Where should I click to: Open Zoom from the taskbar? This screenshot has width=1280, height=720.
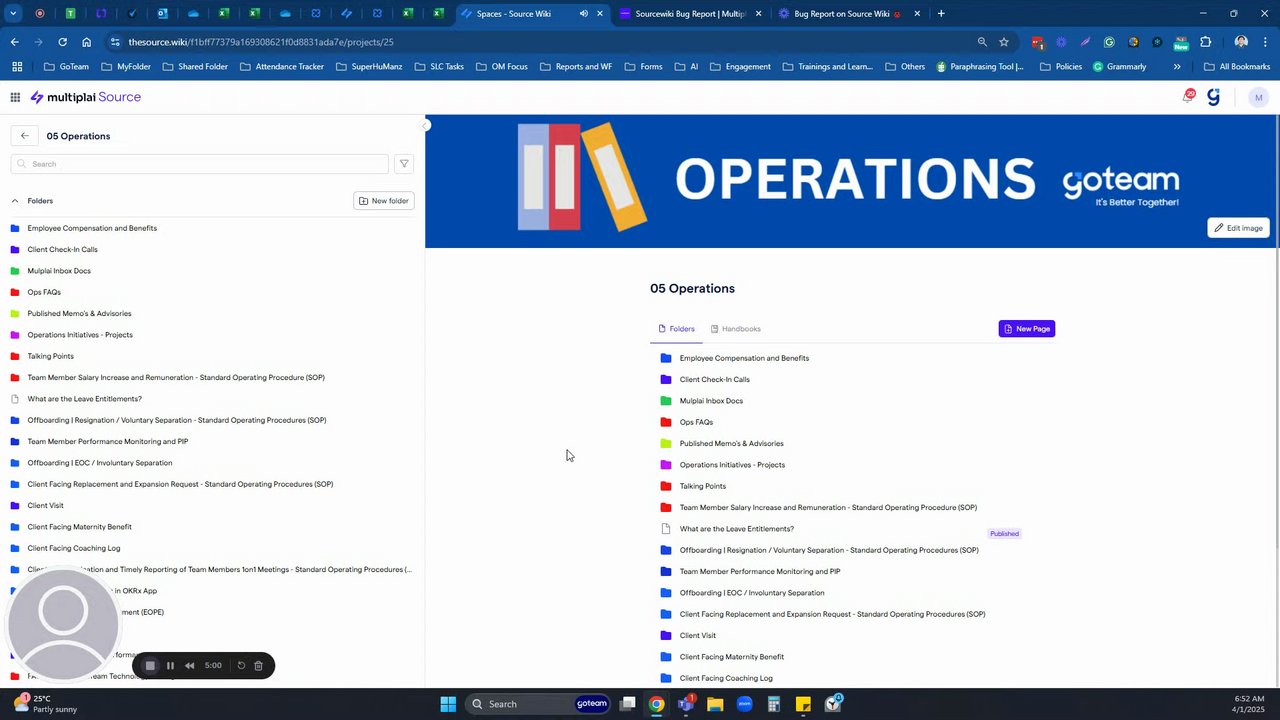744,704
